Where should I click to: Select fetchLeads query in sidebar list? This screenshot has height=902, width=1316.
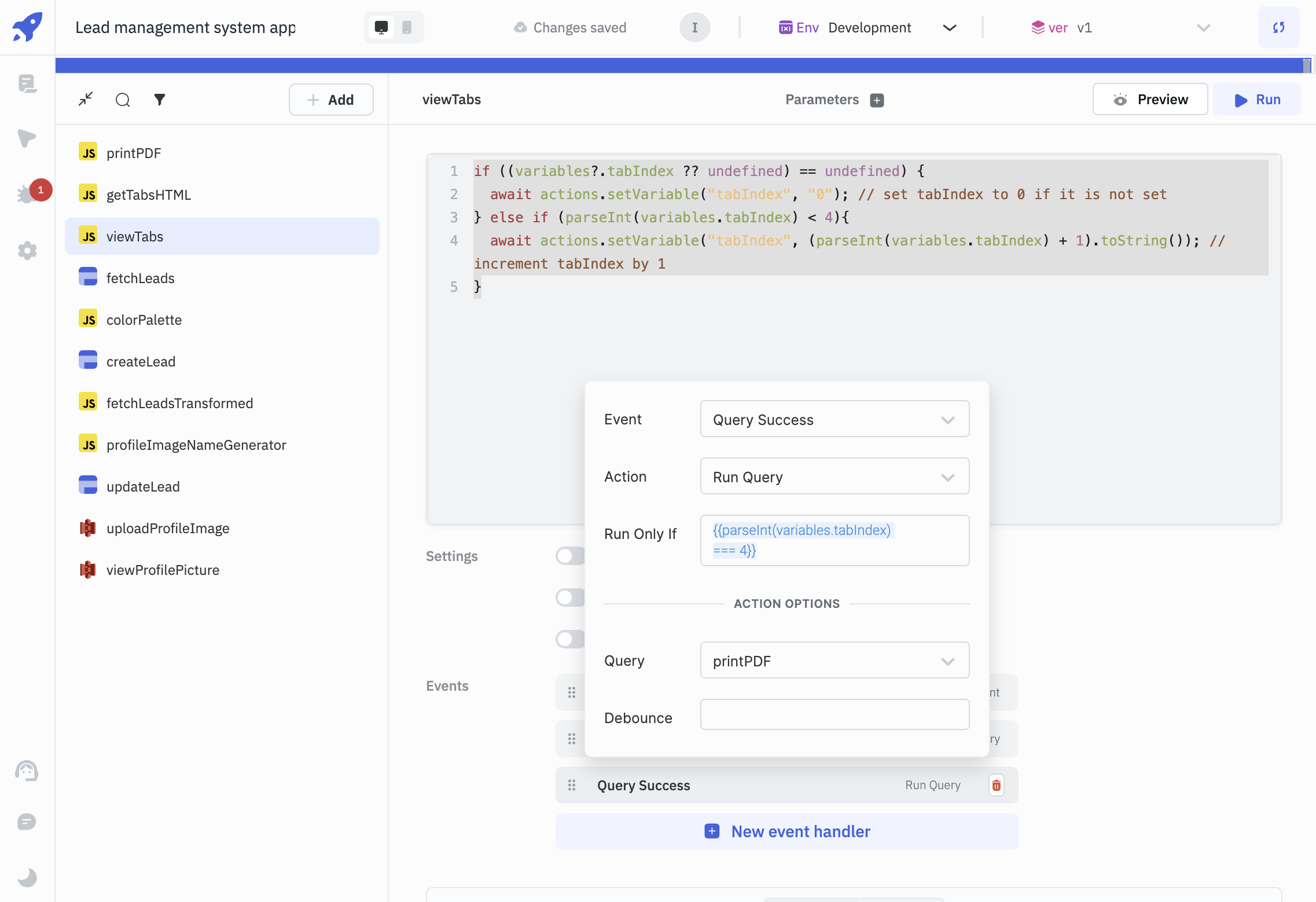[x=140, y=277]
